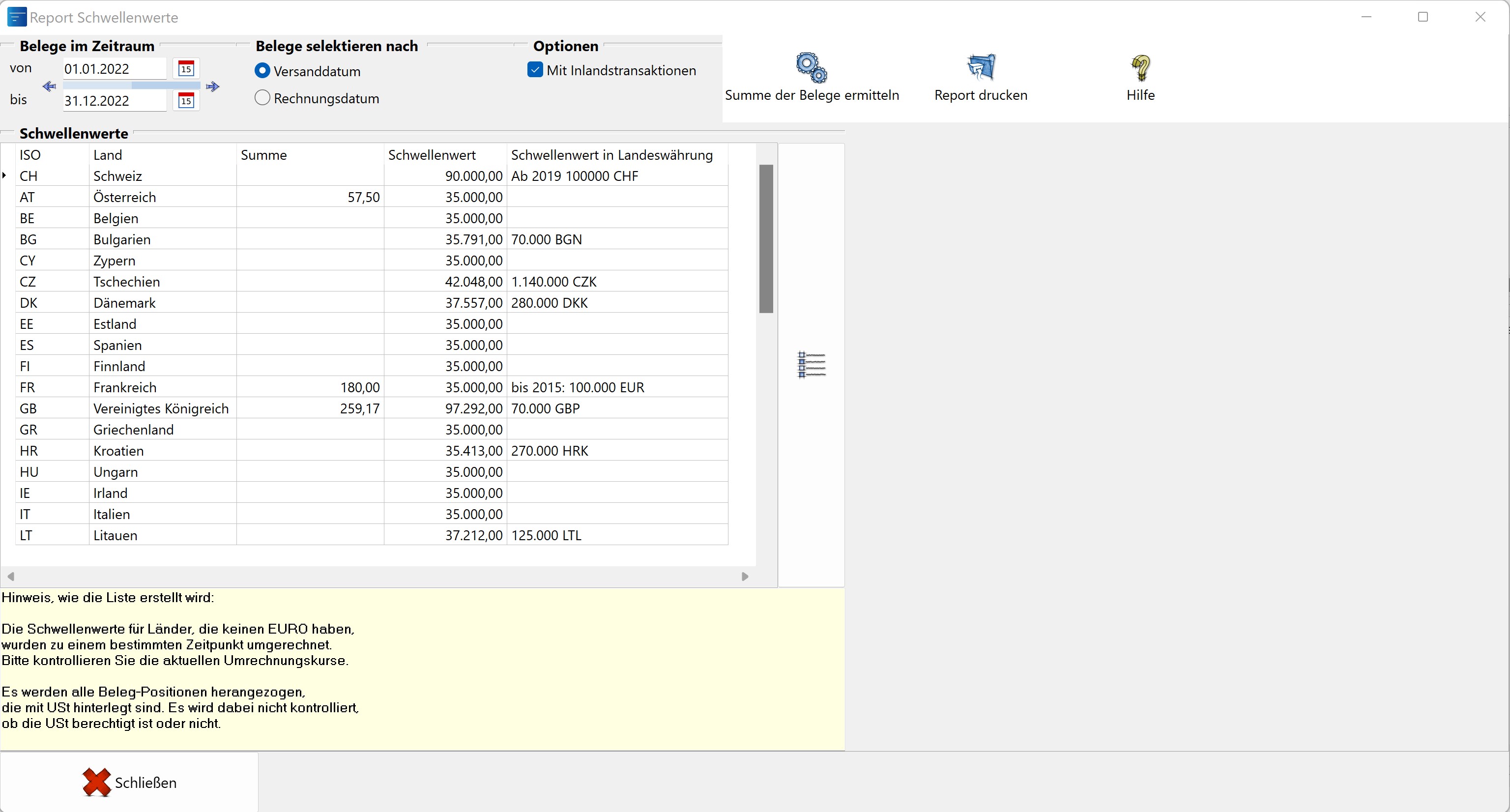Click the period slider bar between dates
This screenshot has width=1510, height=812.
(132, 86)
